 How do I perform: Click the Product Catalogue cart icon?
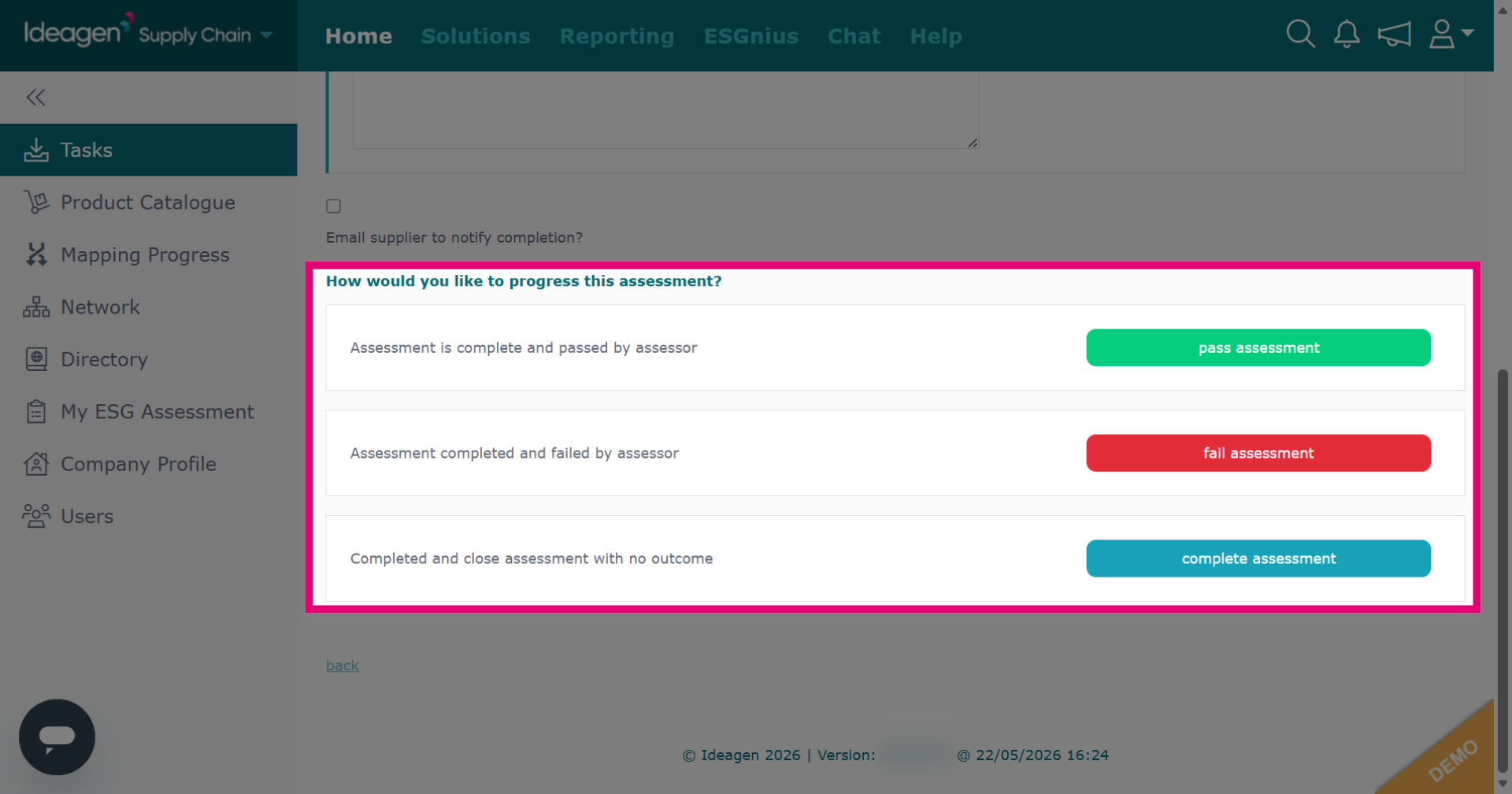point(36,202)
